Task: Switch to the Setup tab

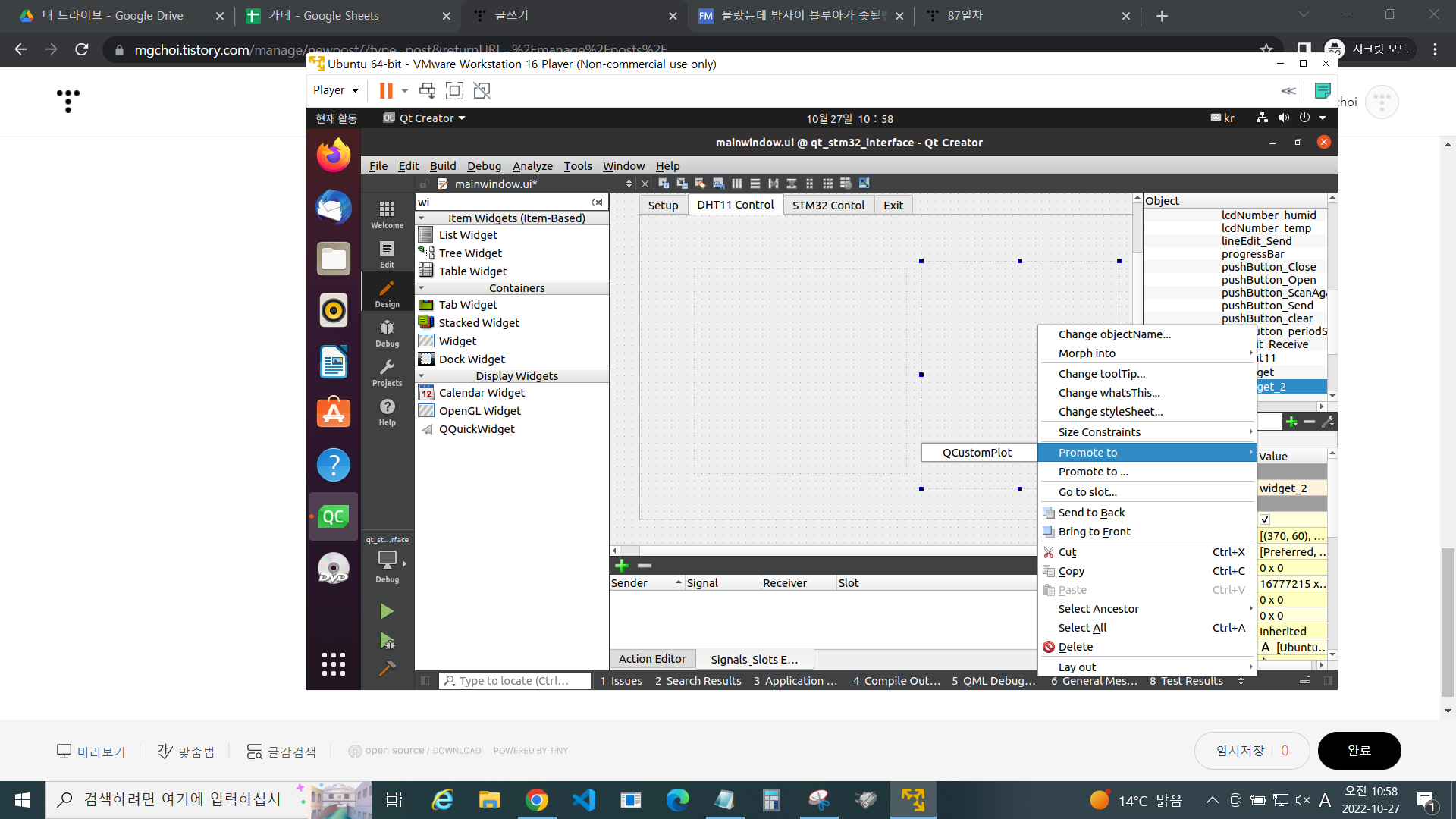Action: tap(663, 206)
